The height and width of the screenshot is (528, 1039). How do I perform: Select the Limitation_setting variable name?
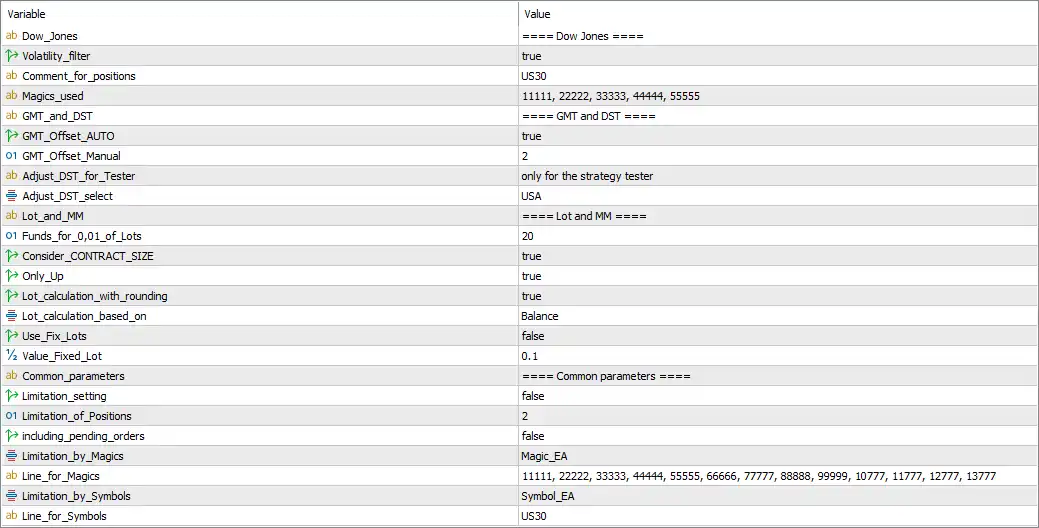coord(64,396)
